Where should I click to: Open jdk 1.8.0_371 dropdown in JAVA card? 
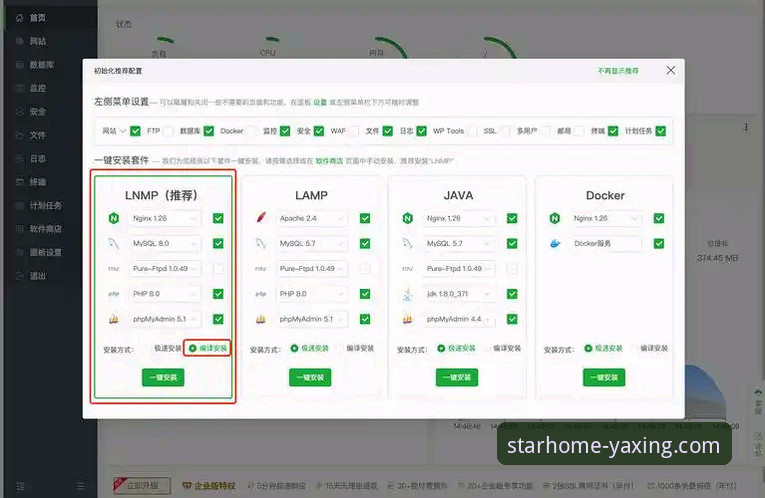459,294
